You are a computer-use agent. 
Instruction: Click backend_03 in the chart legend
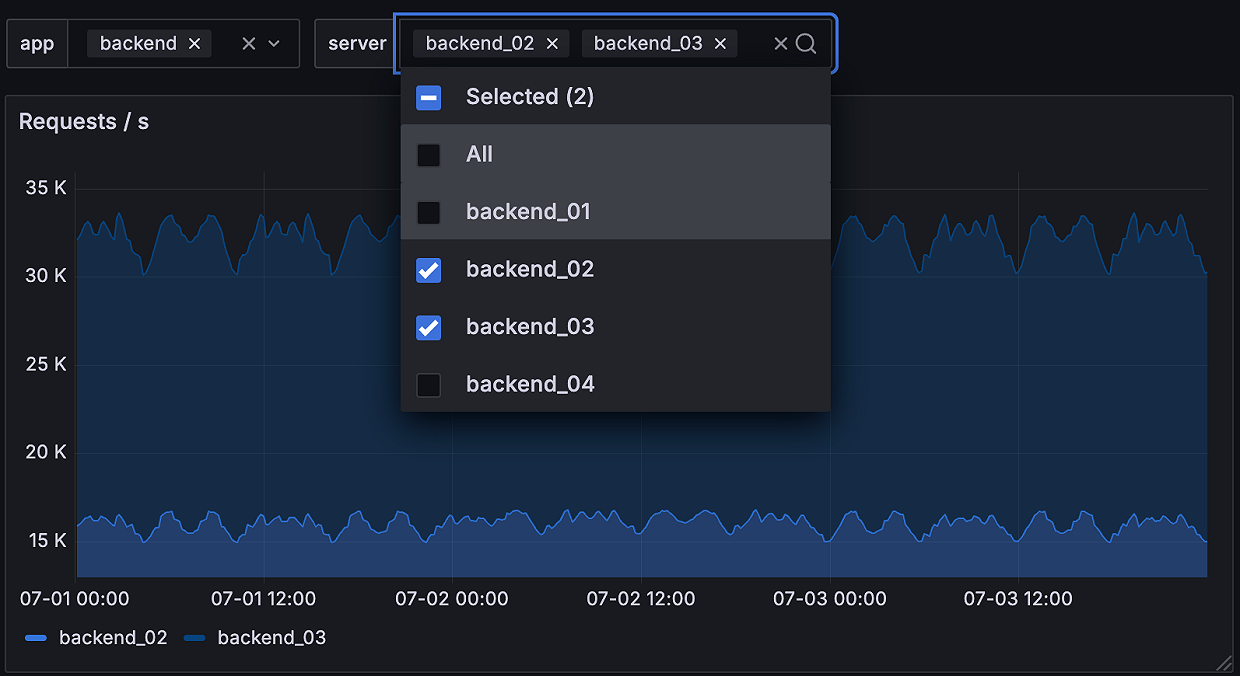272,637
